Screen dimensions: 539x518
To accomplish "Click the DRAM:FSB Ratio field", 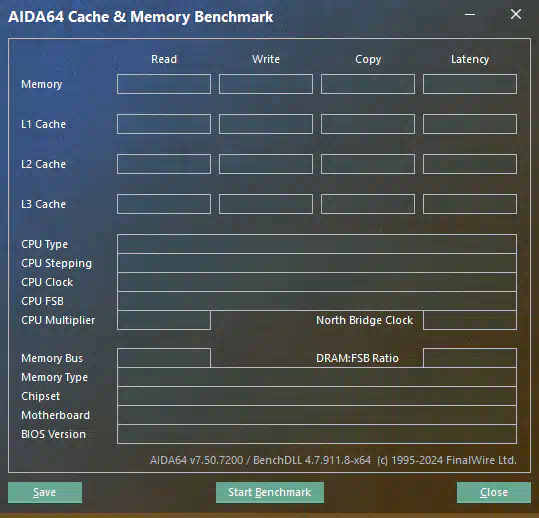I will pos(470,358).
